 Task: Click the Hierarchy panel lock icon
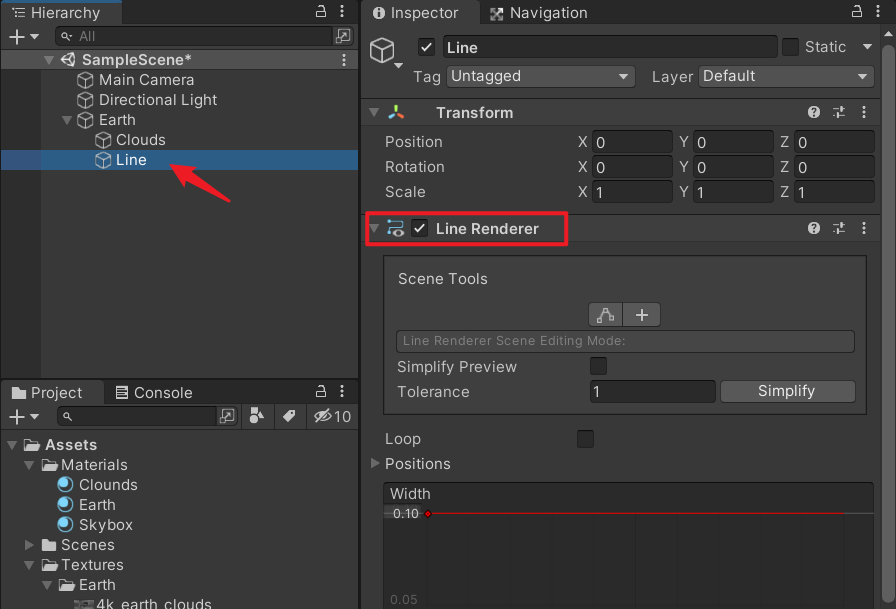click(x=321, y=11)
